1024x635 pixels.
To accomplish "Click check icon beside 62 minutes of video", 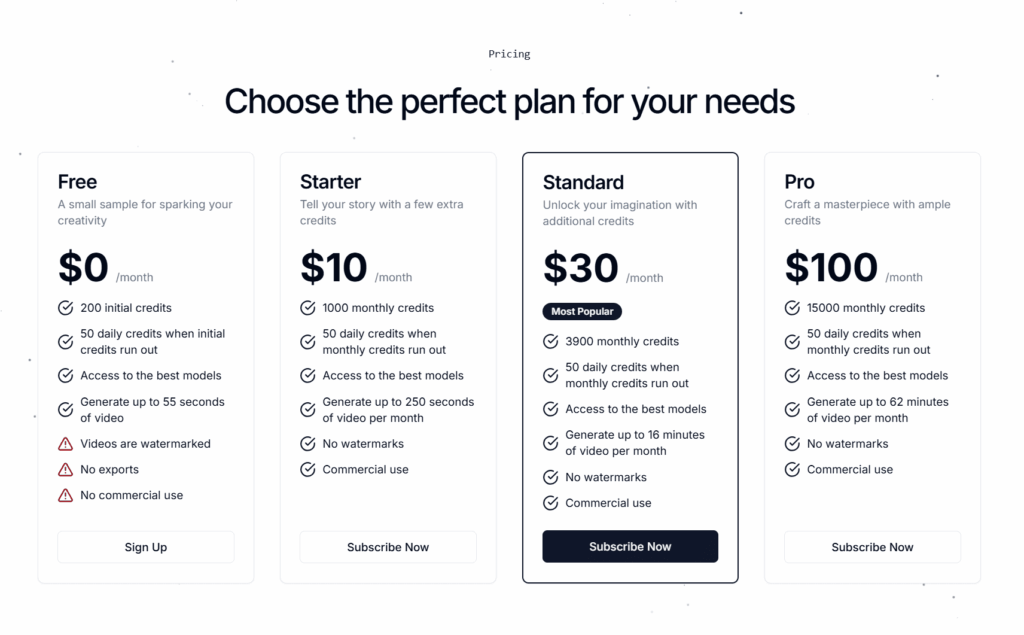I will click(792, 410).
